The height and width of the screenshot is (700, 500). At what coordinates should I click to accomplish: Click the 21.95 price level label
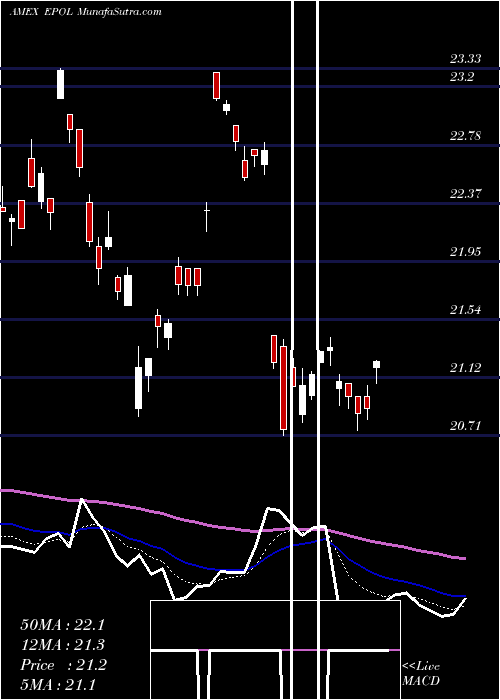point(466,251)
